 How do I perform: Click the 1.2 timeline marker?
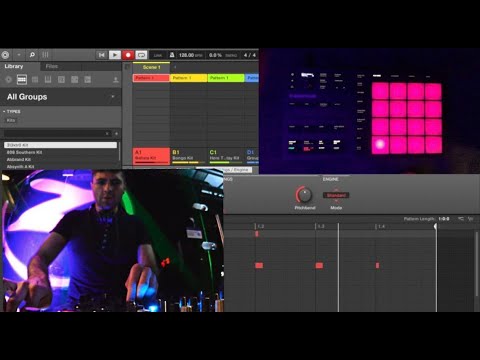coord(261,227)
